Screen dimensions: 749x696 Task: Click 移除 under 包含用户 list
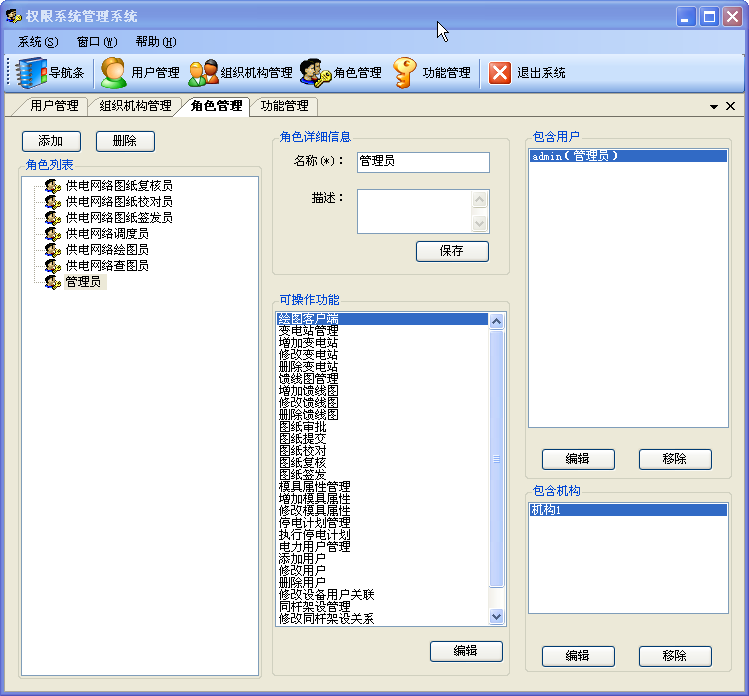pyautogui.click(x=675, y=459)
